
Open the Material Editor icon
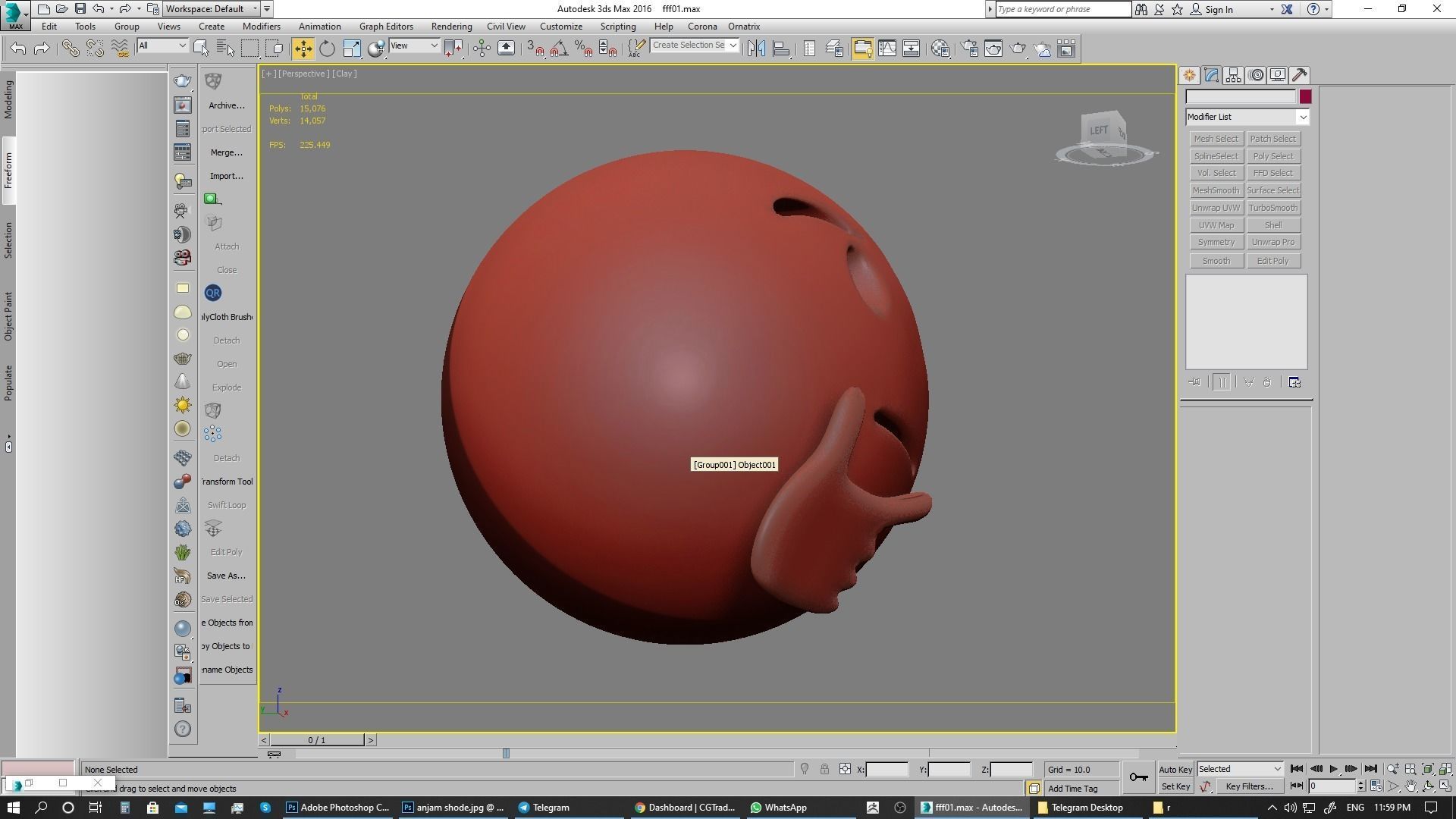tap(940, 49)
